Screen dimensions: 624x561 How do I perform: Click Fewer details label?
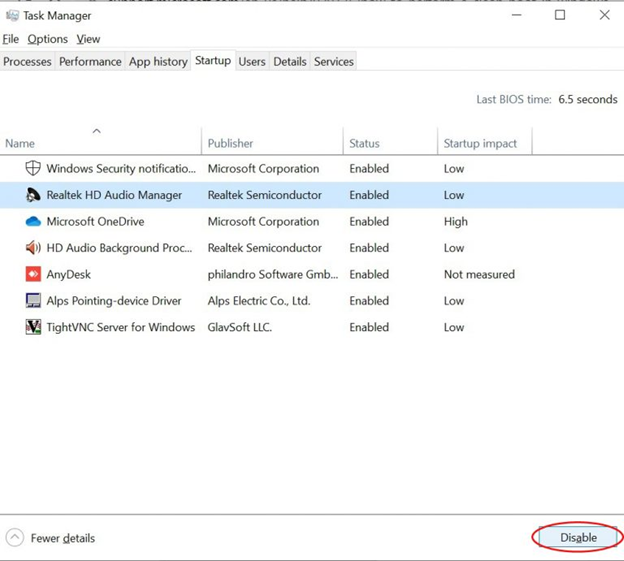[x=63, y=538]
